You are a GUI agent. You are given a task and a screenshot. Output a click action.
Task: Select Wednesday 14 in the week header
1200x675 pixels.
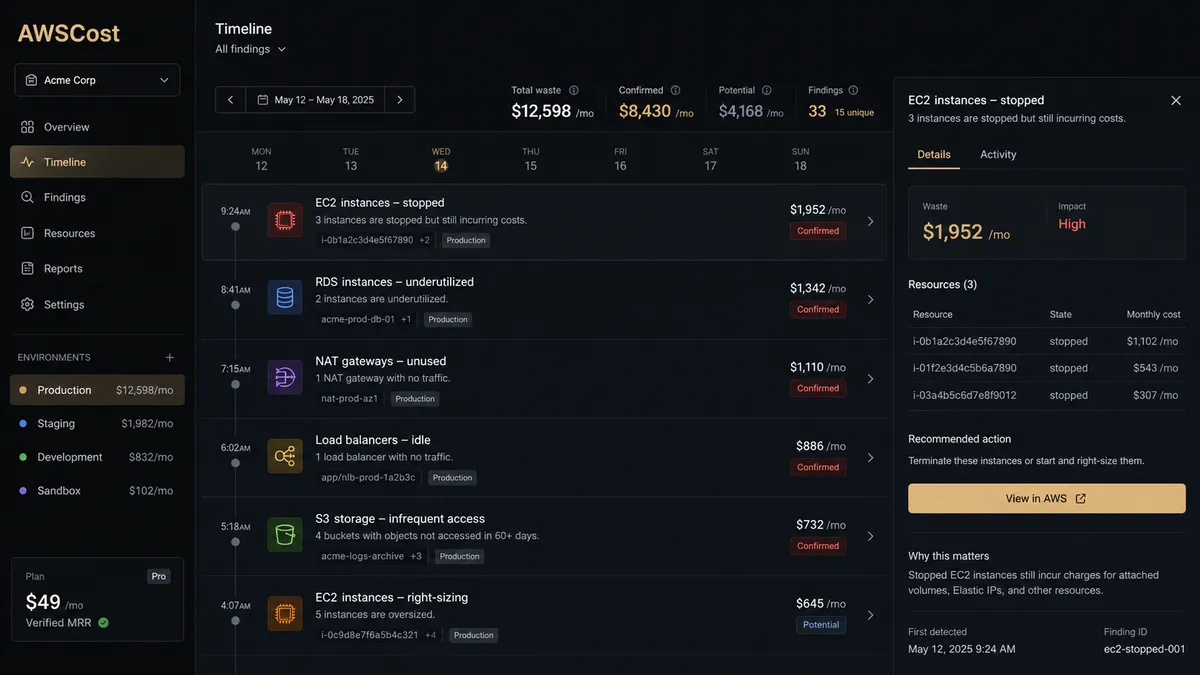441,159
